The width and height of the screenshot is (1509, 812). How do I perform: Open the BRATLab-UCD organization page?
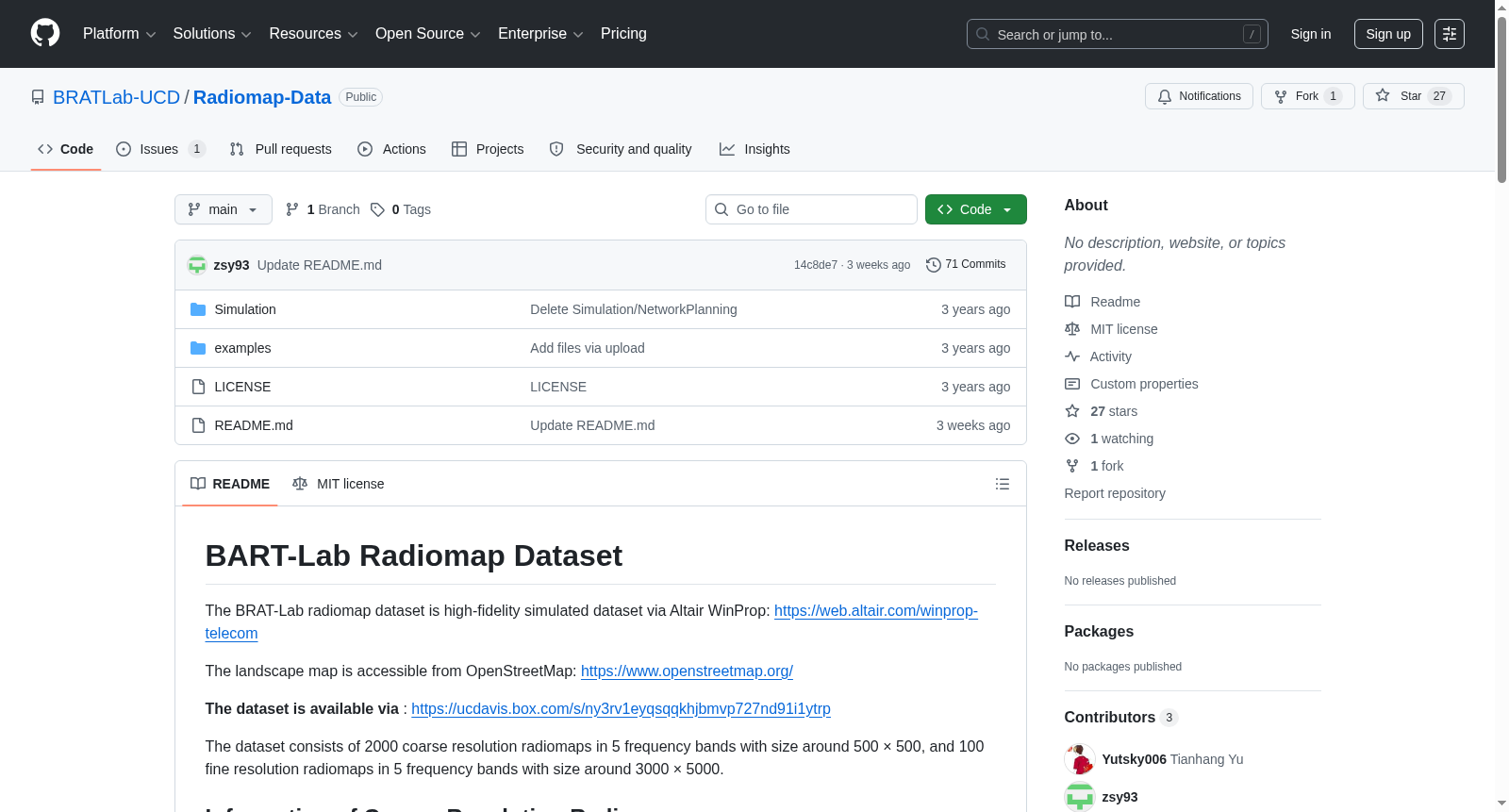click(116, 97)
